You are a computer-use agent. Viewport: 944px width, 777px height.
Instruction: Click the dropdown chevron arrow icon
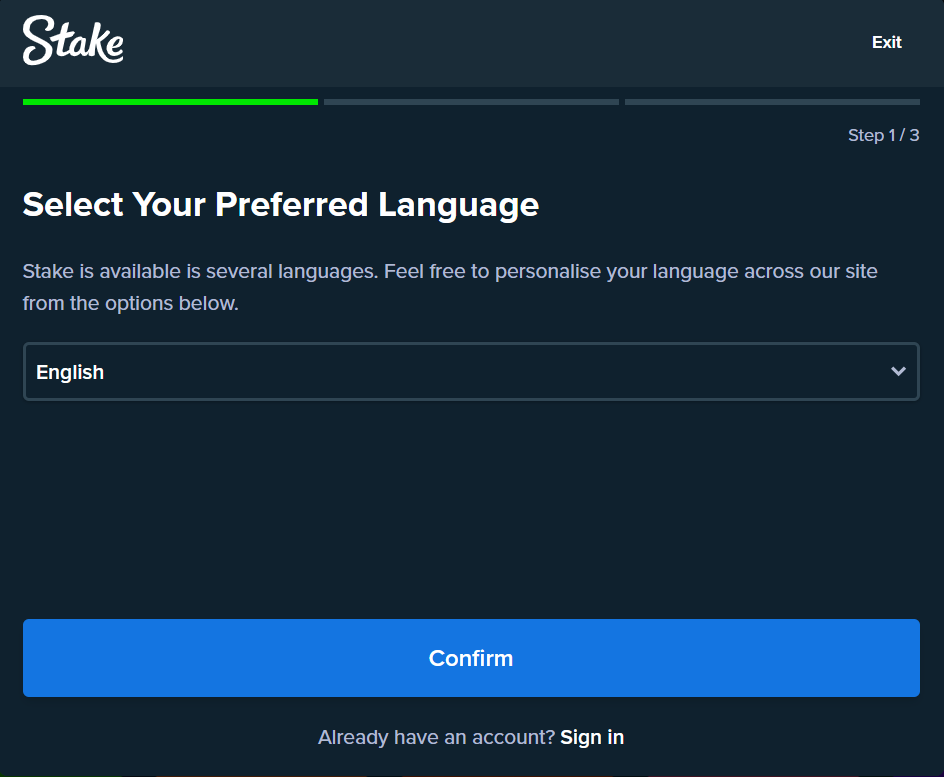point(898,371)
